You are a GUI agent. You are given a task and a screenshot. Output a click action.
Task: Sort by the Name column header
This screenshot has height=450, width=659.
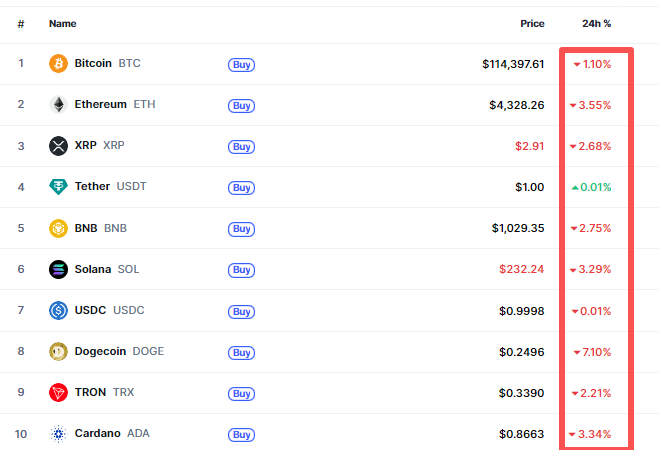coord(62,23)
